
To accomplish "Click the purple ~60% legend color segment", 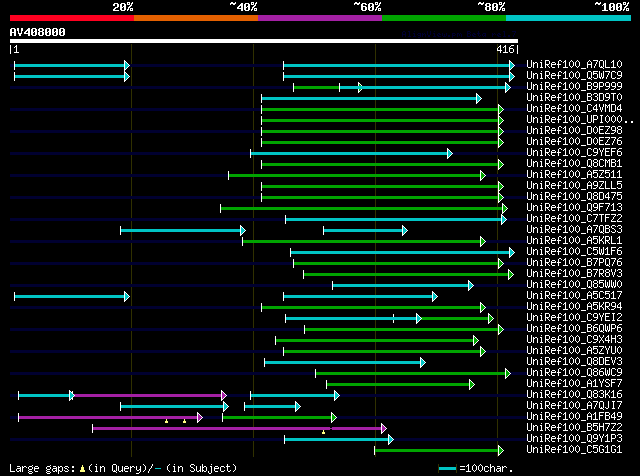I will tap(320, 18).
